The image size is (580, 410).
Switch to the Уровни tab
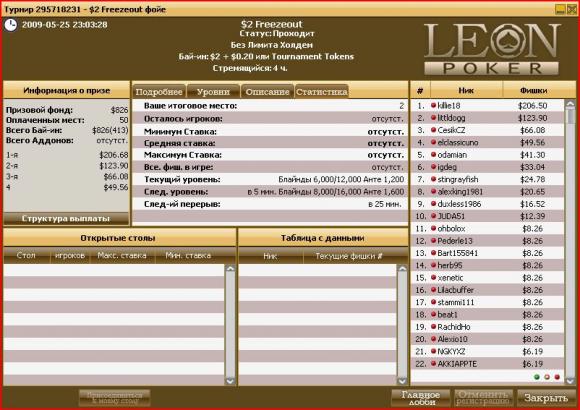click(x=213, y=92)
